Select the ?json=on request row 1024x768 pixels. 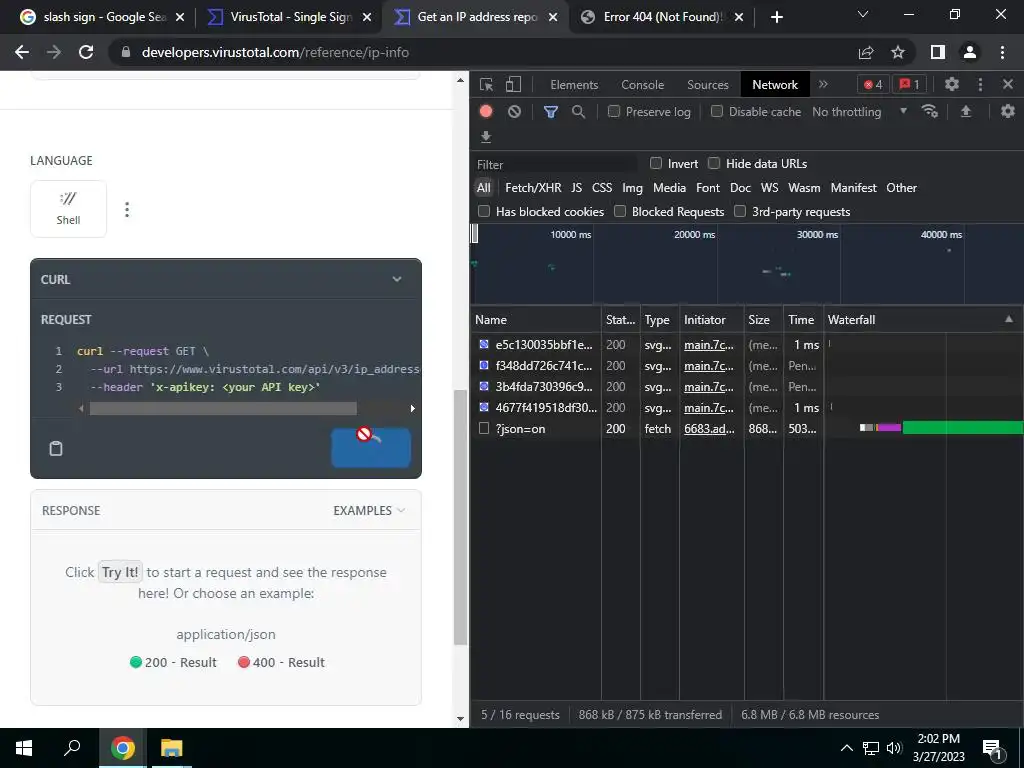(746, 429)
